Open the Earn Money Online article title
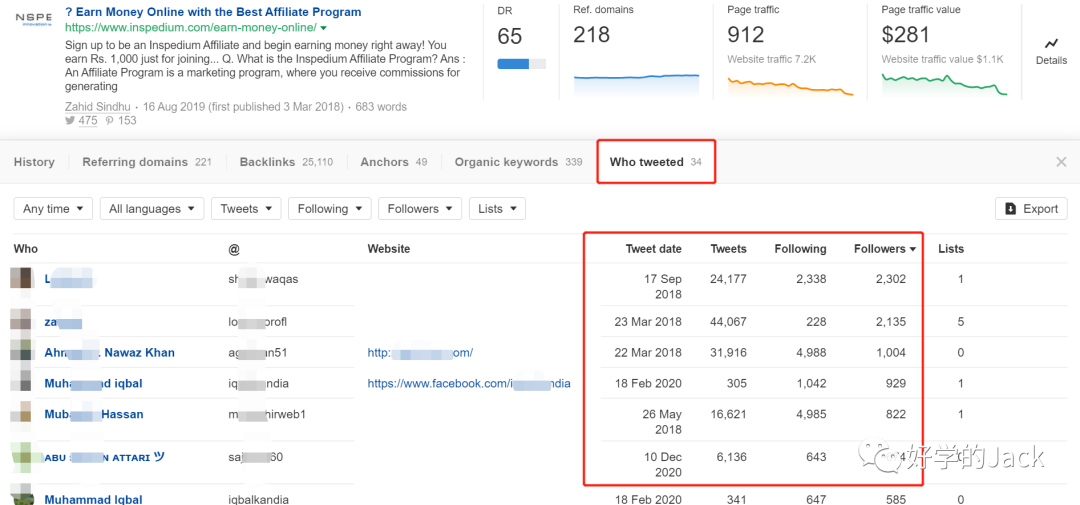The image size is (1080, 505). pyautogui.click(x=213, y=12)
